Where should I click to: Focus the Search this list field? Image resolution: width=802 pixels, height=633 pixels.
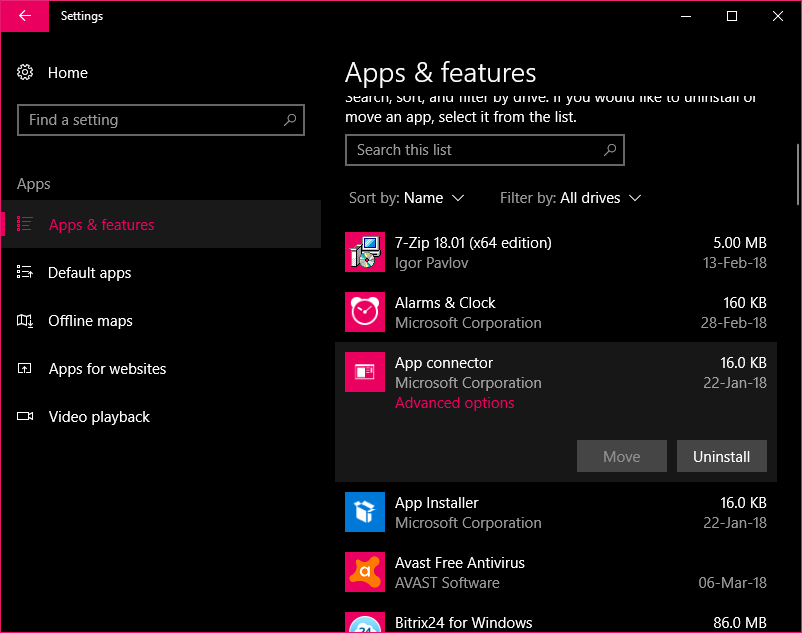pyautogui.click(x=484, y=150)
